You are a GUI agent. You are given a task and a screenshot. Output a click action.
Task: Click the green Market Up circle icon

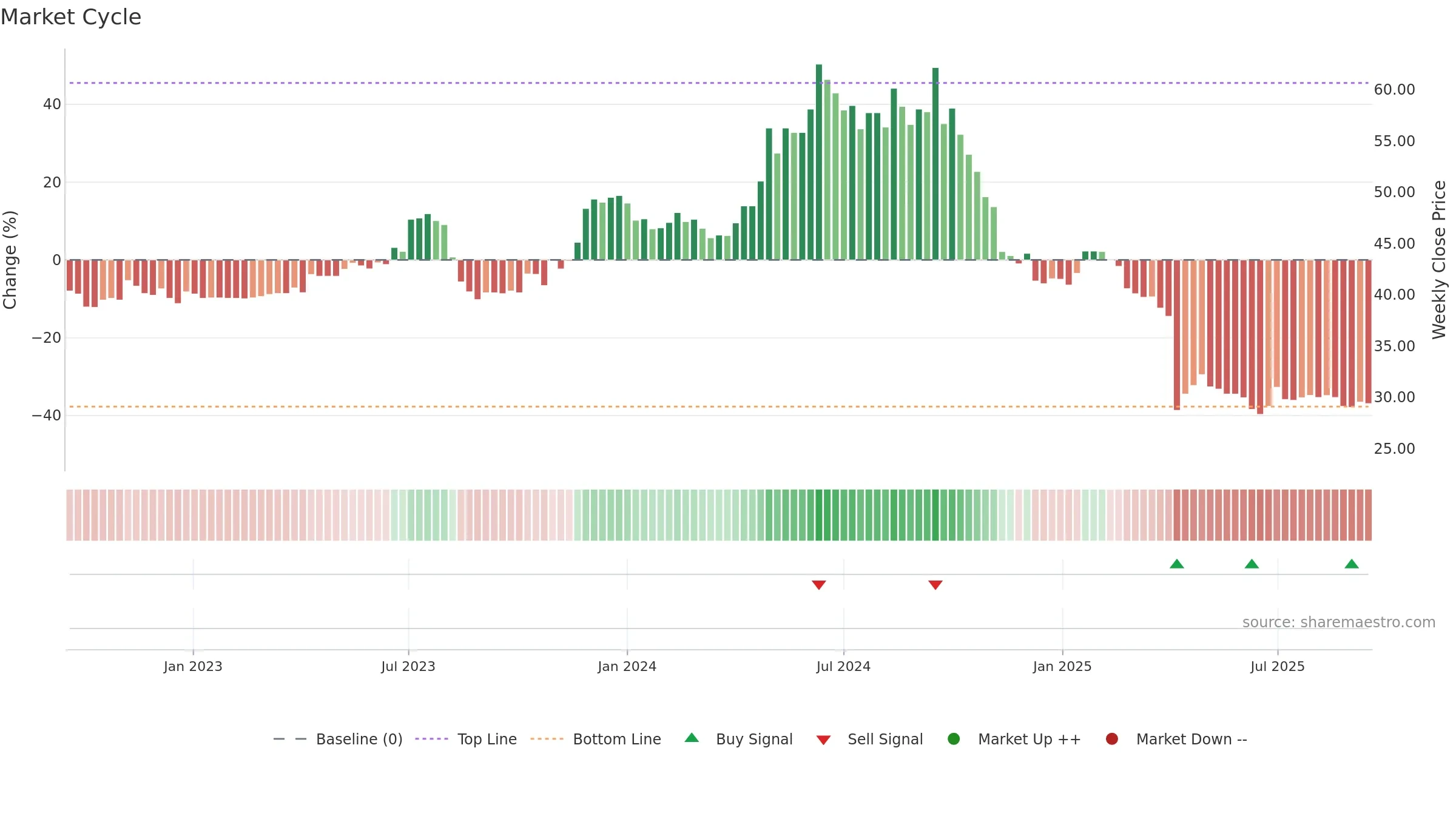[954, 739]
